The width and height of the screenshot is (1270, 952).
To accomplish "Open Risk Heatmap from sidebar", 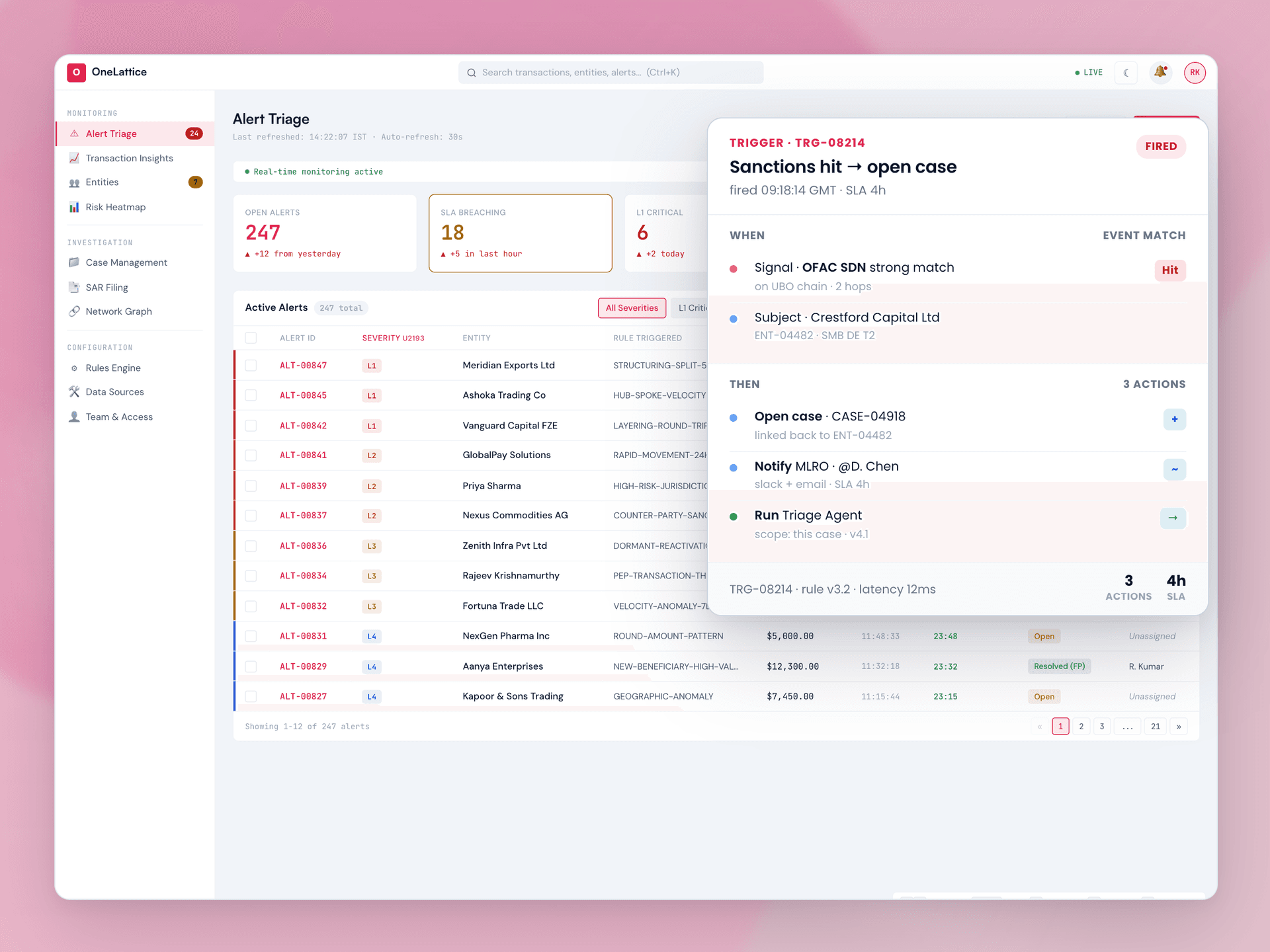I will pyautogui.click(x=115, y=207).
